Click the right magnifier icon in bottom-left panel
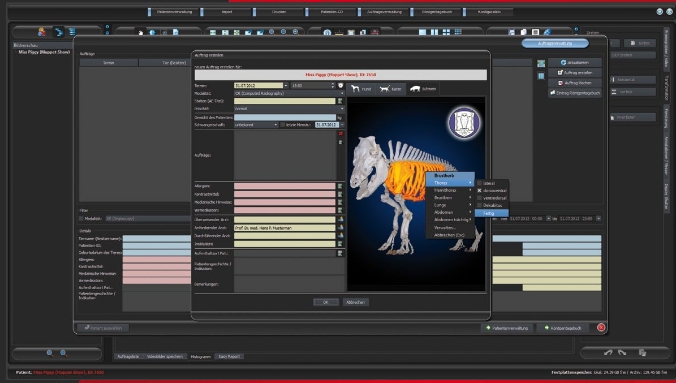The height and width of the screenshot is (383, 676). tap(63, 353)
